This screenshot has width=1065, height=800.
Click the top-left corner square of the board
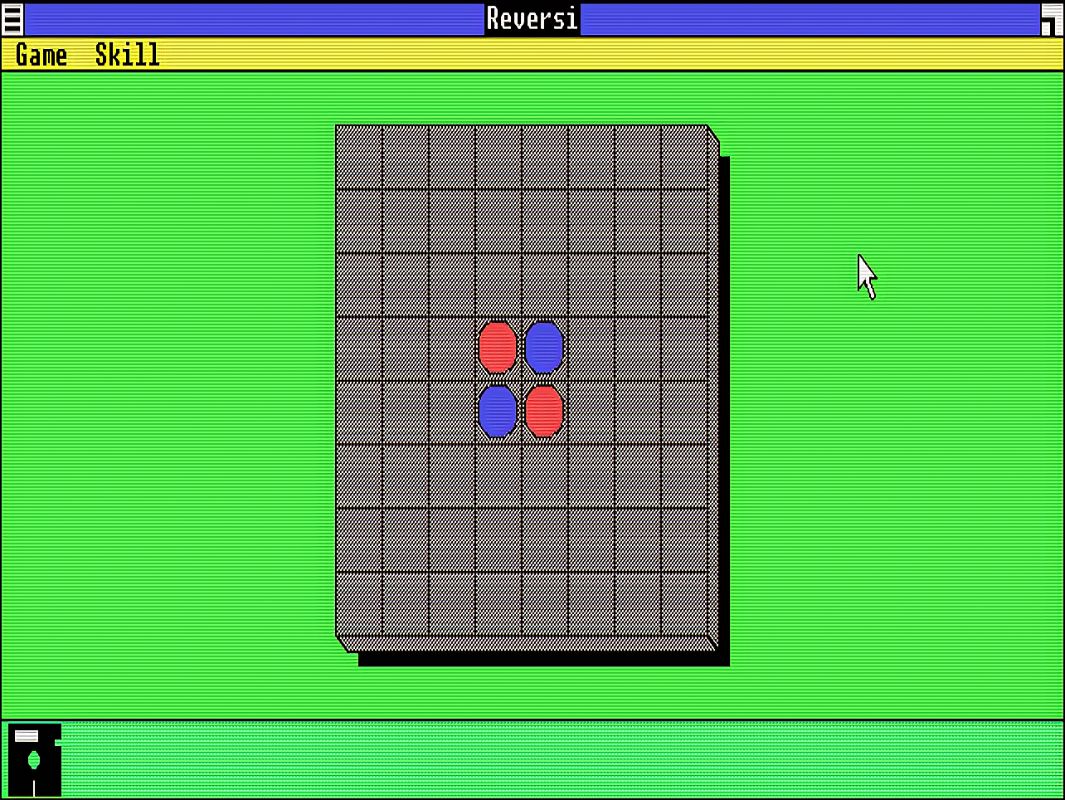point(360,155)
